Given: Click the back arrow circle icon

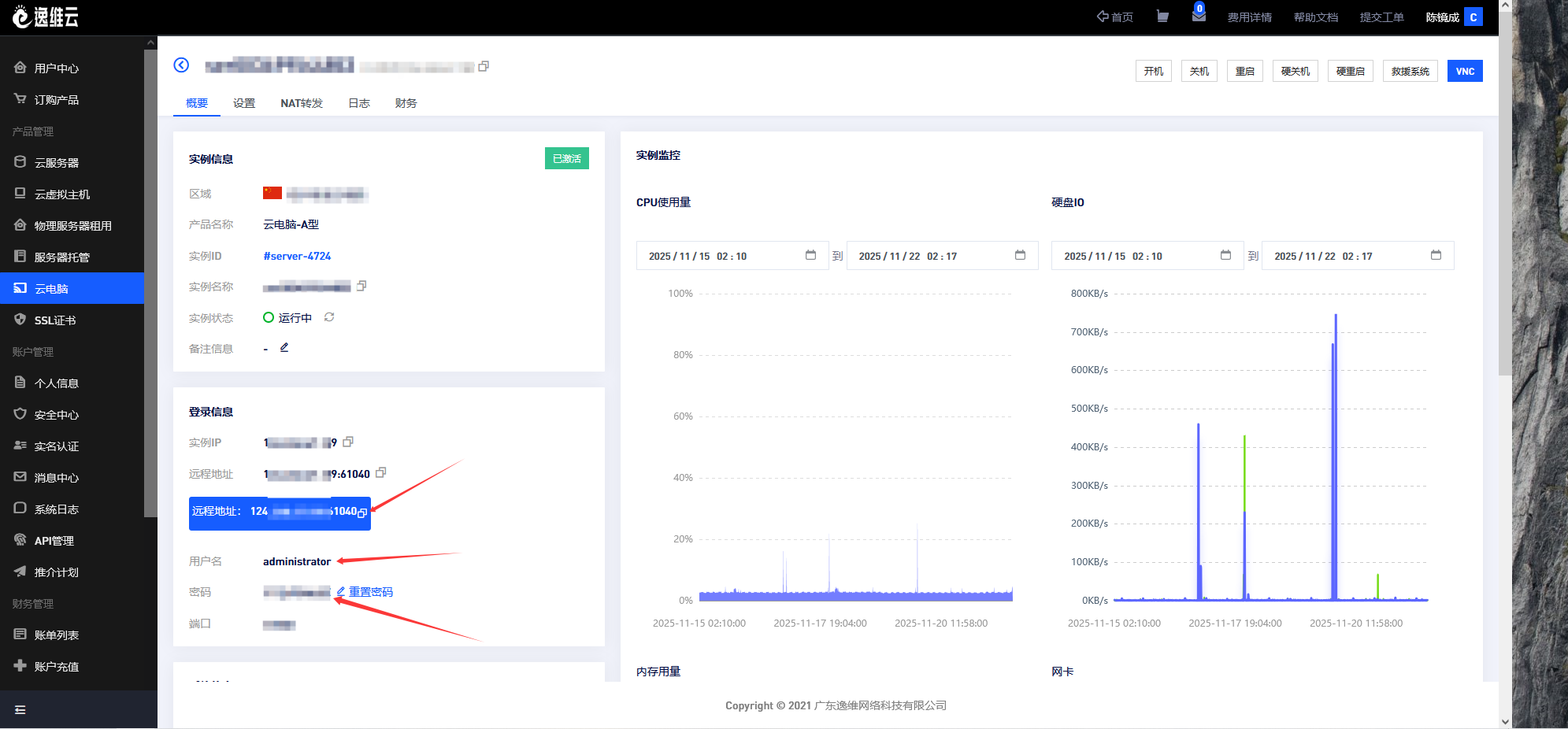Looking at the screenshot, I should [181, 65].
